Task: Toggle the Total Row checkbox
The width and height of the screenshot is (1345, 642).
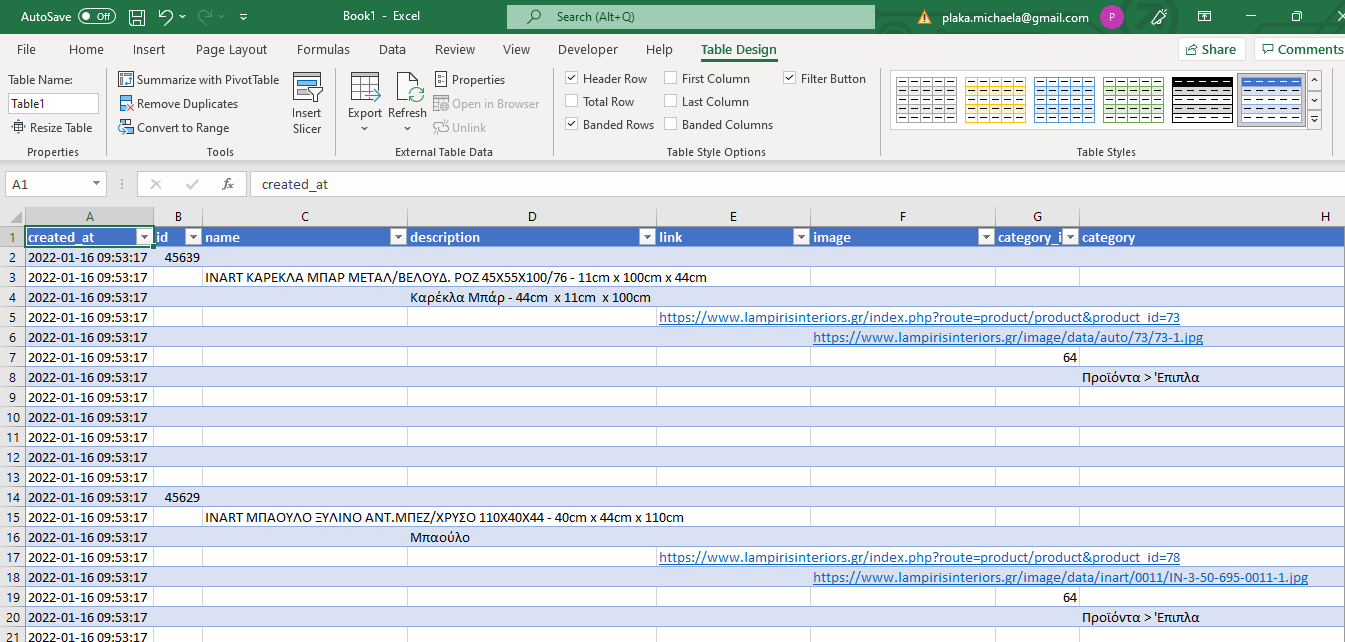Action: 572,102
